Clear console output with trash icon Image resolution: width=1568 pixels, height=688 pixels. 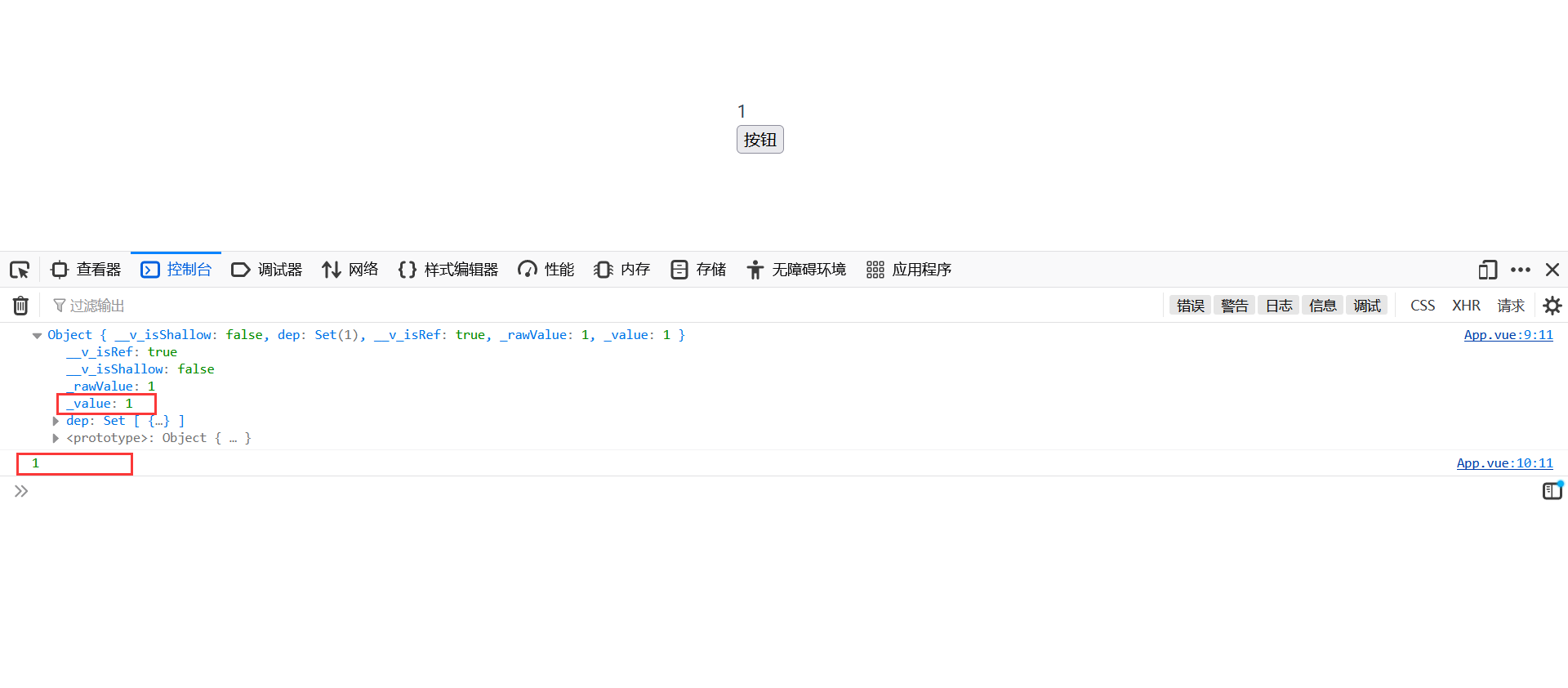tap(20, 306)
